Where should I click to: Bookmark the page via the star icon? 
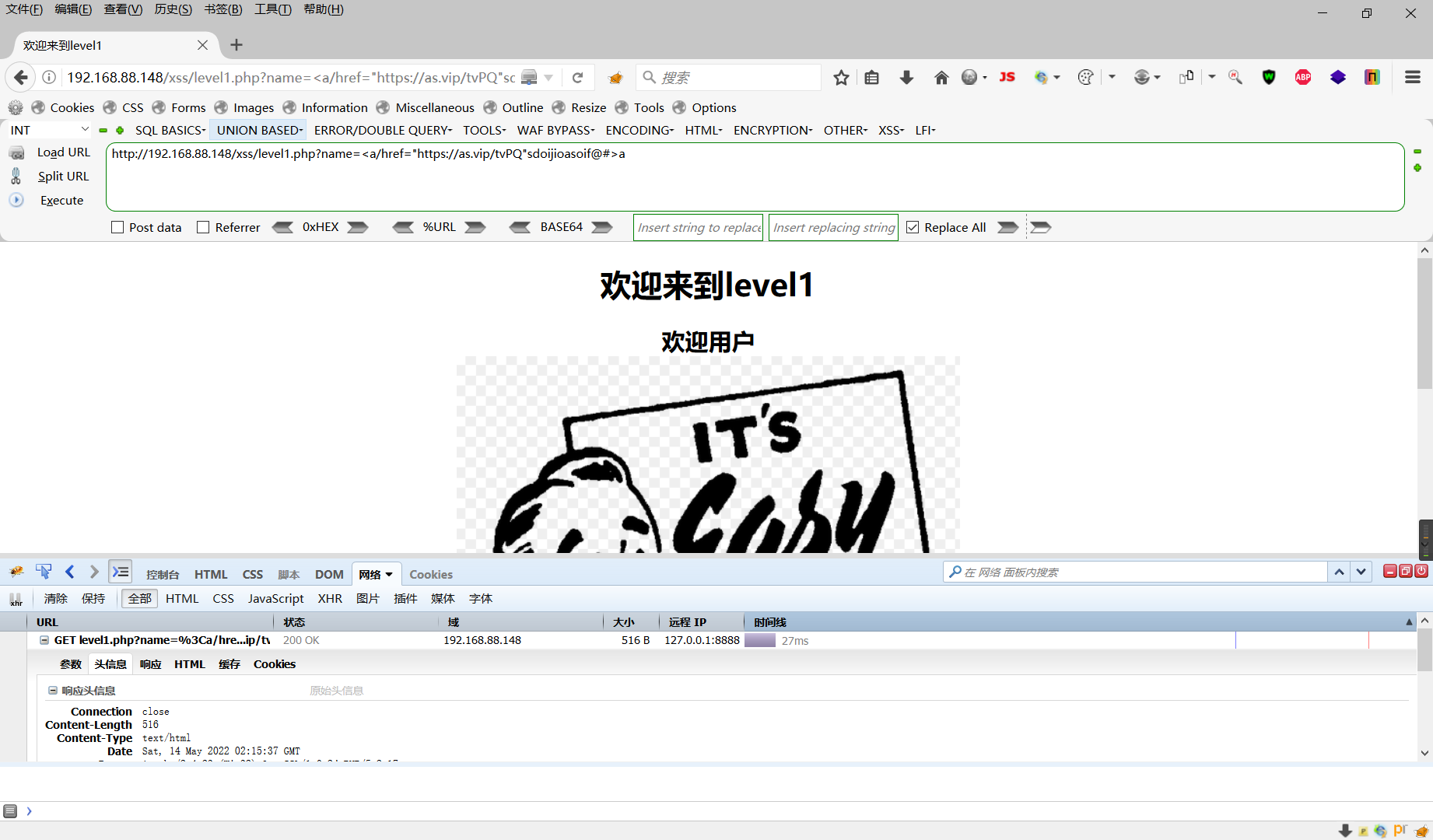coord(840,78)
